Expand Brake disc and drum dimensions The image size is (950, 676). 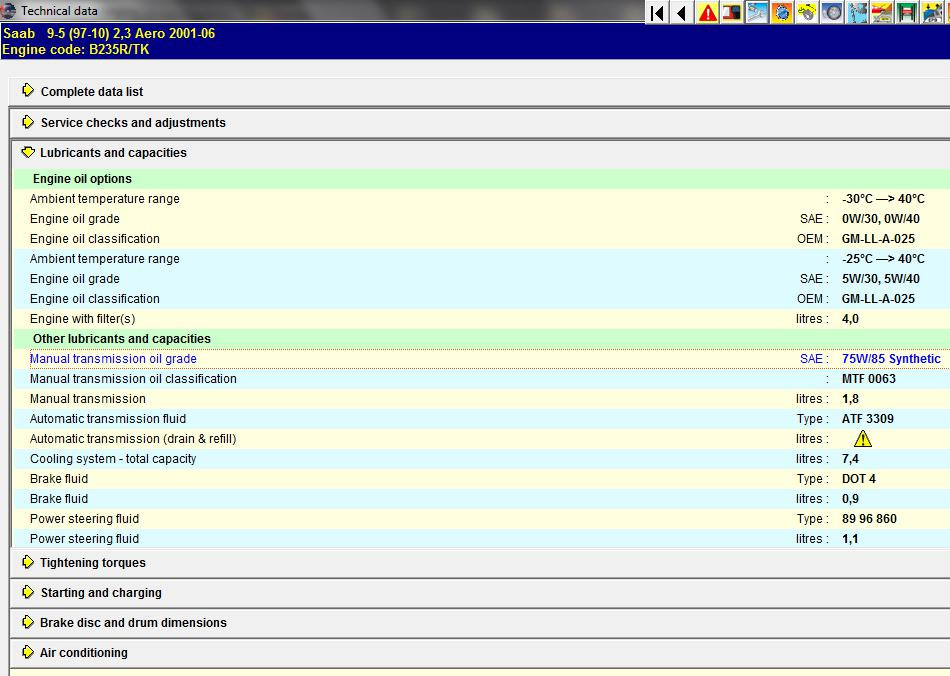click(x=28, y=622)
